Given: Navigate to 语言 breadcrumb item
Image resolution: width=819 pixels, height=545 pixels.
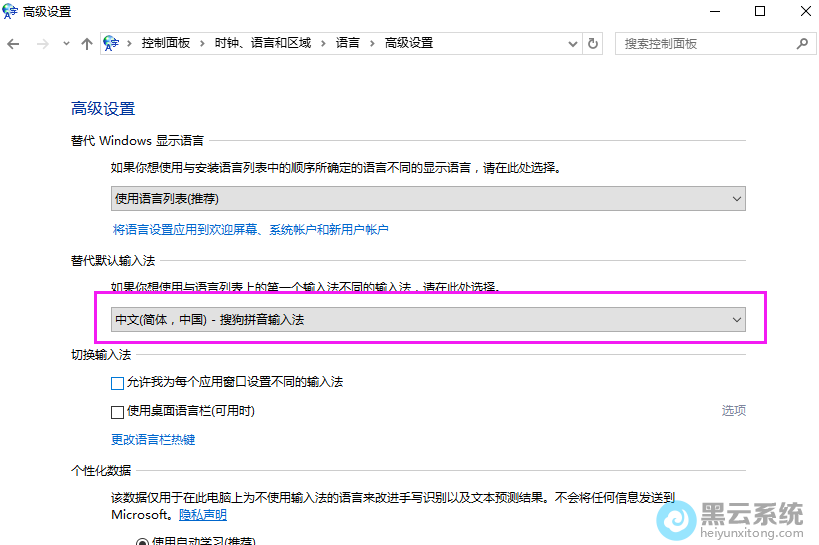Looking at the screenshot, I should pos(347,44).
